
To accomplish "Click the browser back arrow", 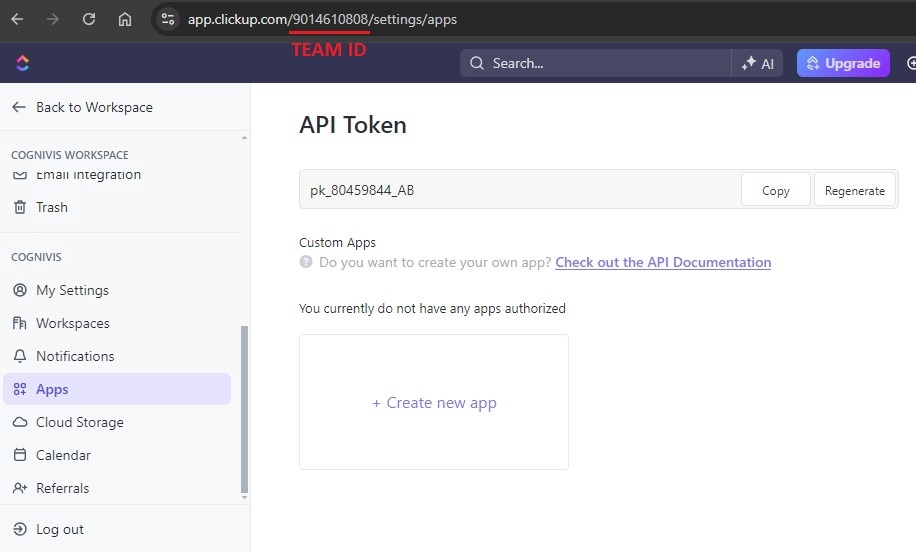I will 17,19.
